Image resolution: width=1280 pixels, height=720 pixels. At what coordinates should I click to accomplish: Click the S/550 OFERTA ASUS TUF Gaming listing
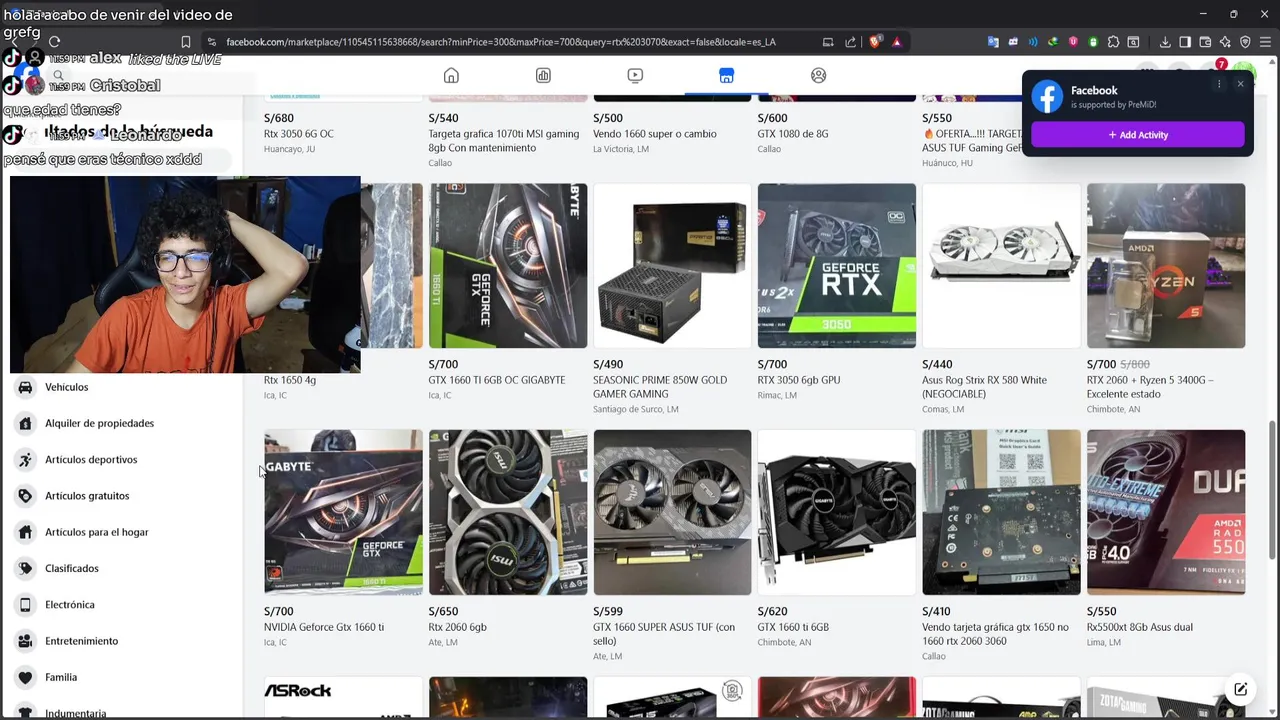coord(972,140)
